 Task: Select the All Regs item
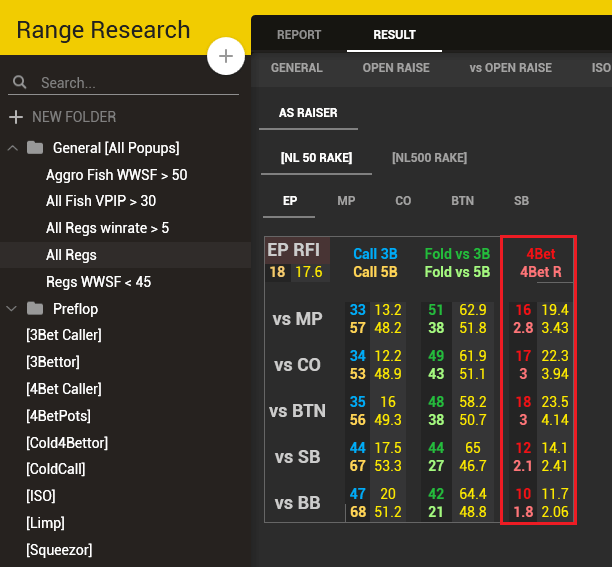tap(125, 255)
